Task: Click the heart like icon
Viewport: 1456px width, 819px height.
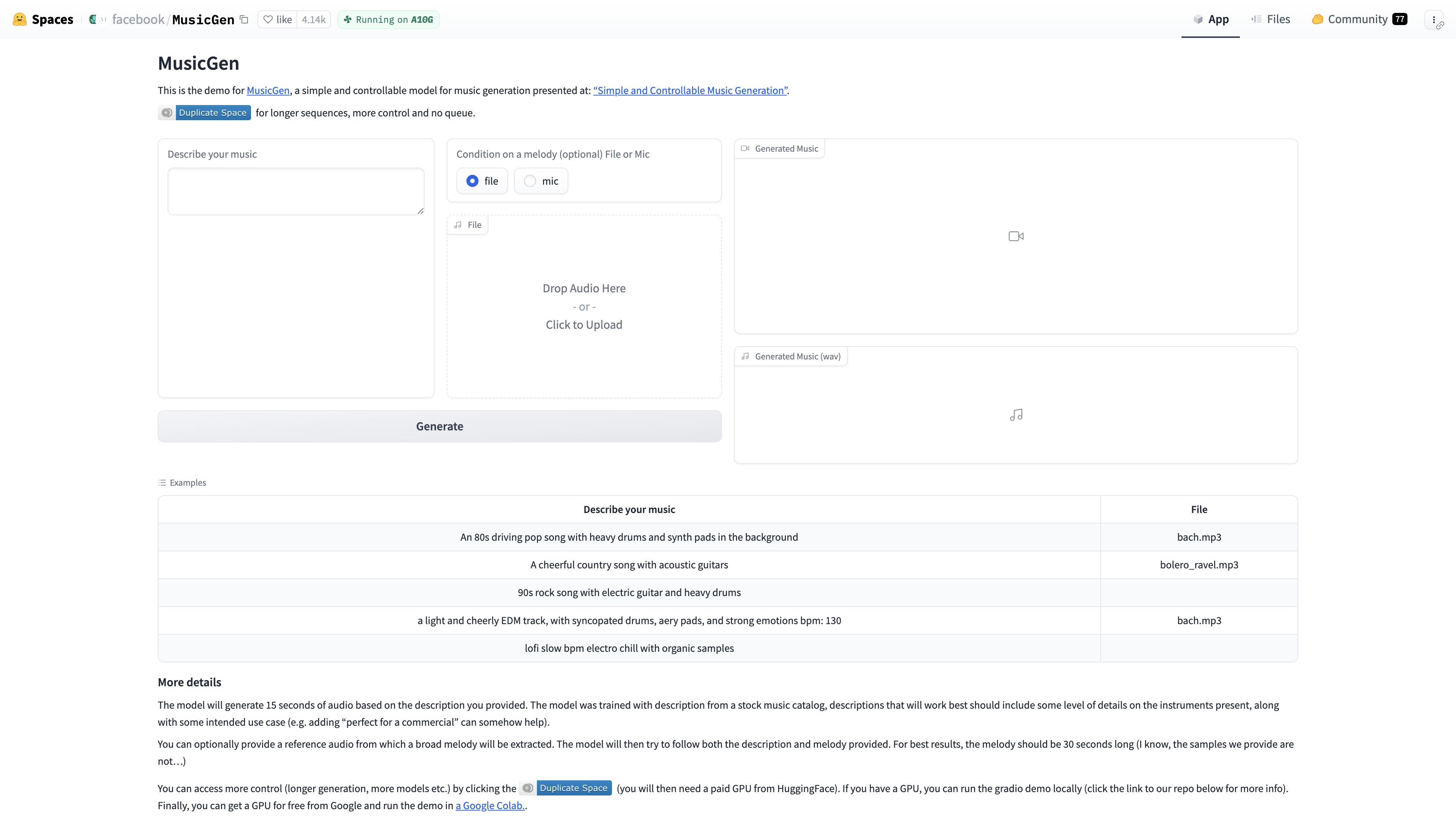Action: (268, 19)
